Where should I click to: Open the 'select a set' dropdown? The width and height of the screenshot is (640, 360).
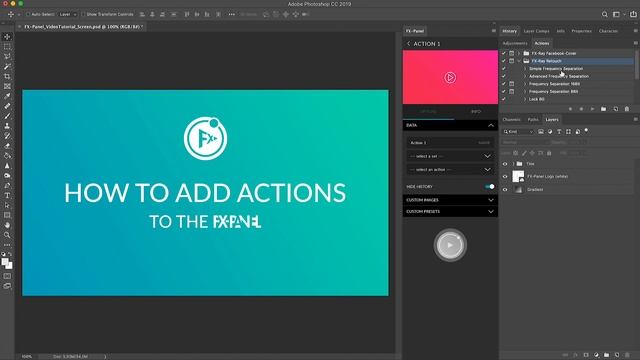(x=450, y=156)
